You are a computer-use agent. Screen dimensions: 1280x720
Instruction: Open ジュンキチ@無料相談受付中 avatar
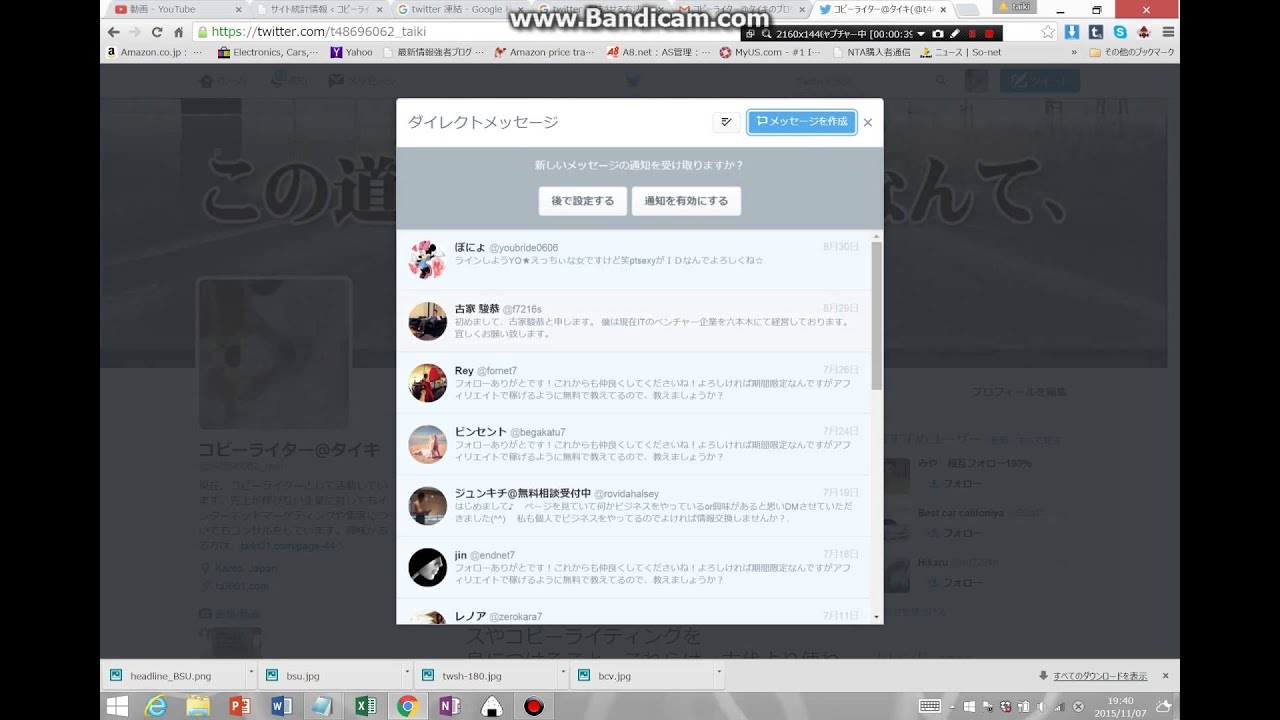coord(428,506)
